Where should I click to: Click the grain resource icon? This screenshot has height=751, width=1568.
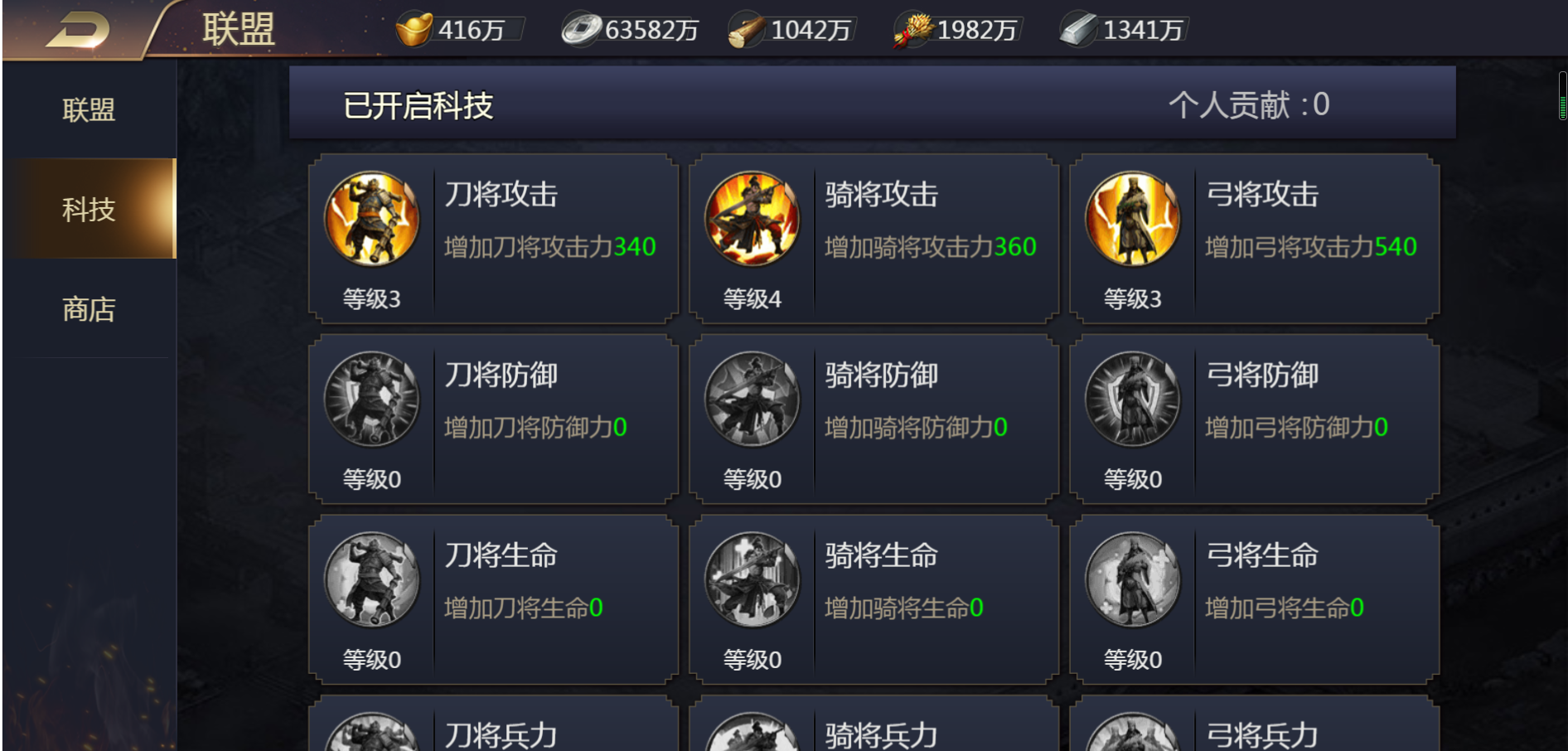point(913,31)
